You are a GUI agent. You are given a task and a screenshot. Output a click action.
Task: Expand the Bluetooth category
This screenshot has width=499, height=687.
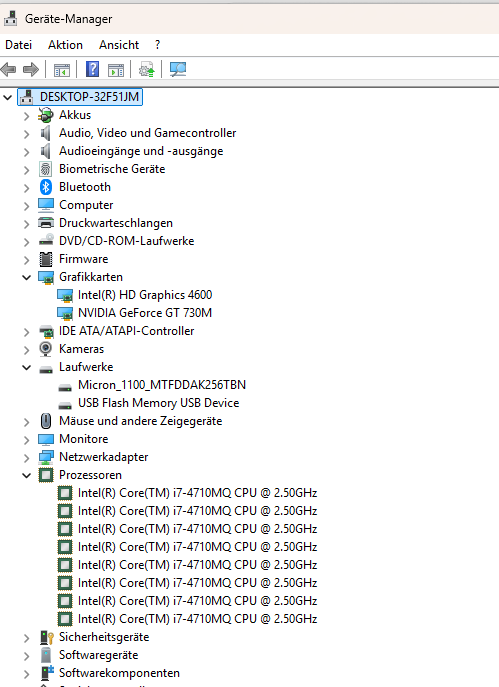click(26, 188)
